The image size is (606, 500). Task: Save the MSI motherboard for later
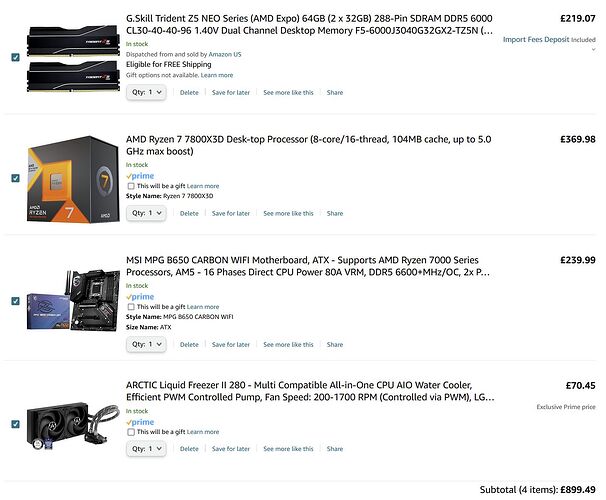231,345
